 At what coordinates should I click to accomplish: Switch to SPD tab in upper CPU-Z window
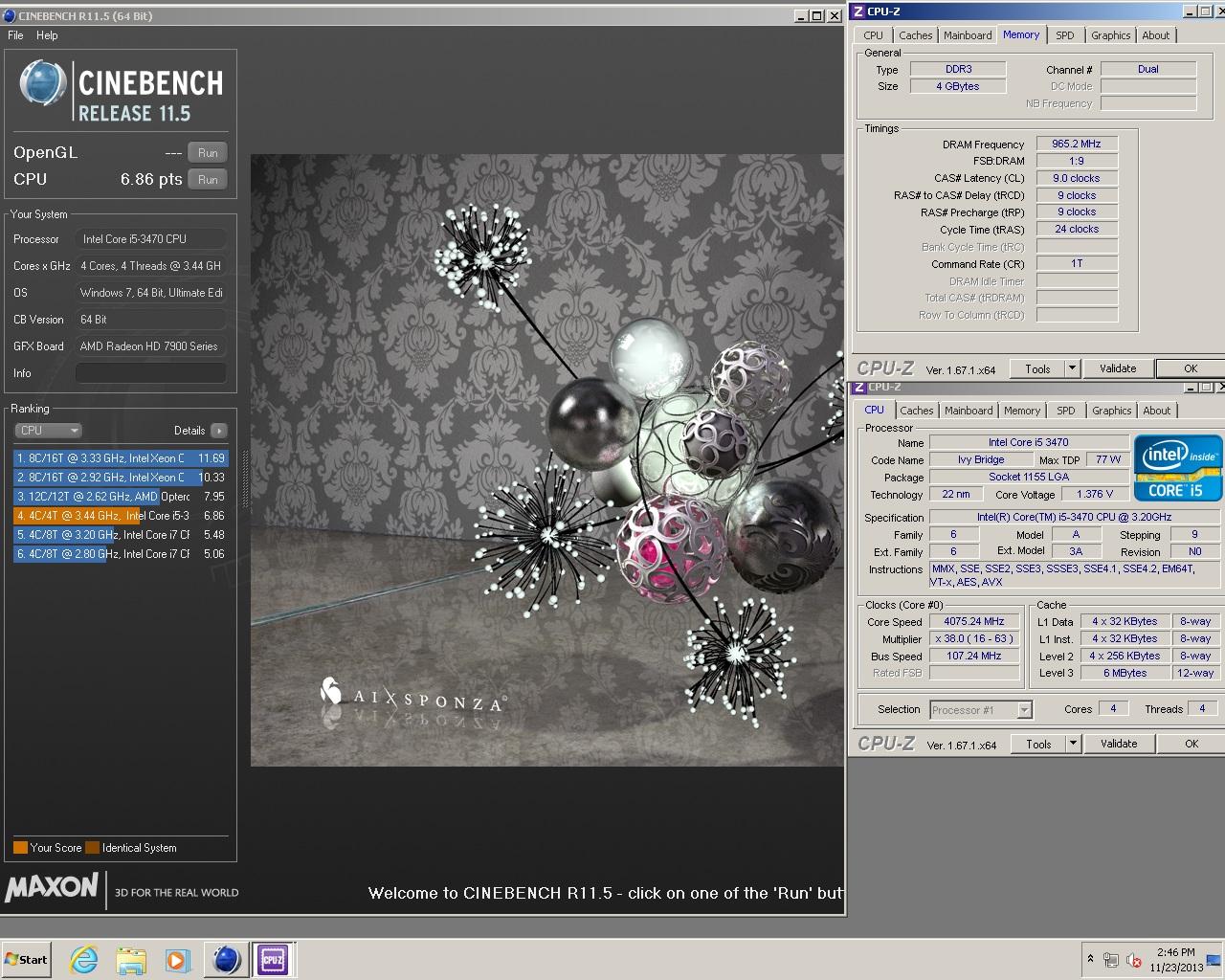(1065, 35)
